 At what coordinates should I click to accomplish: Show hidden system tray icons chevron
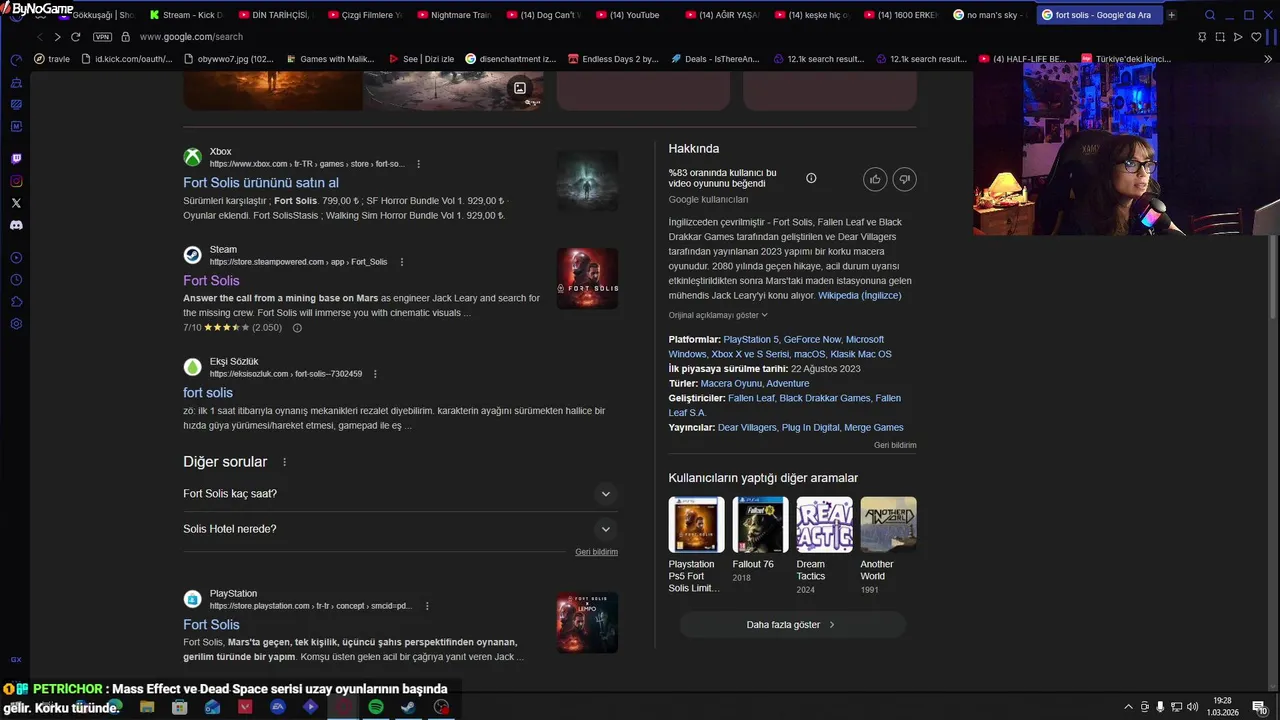click(1128, 707)
